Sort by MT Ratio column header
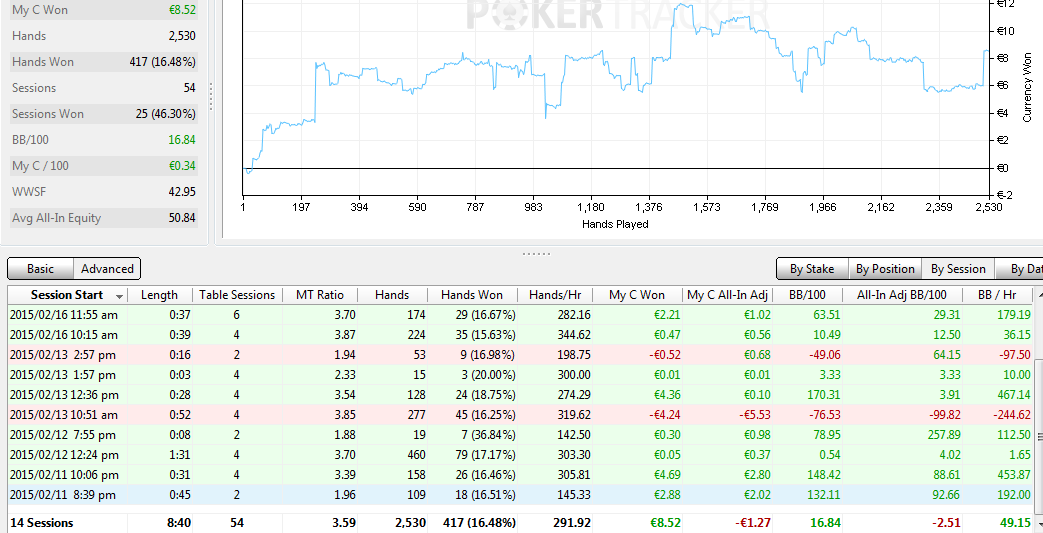 [x=320, y=295]
